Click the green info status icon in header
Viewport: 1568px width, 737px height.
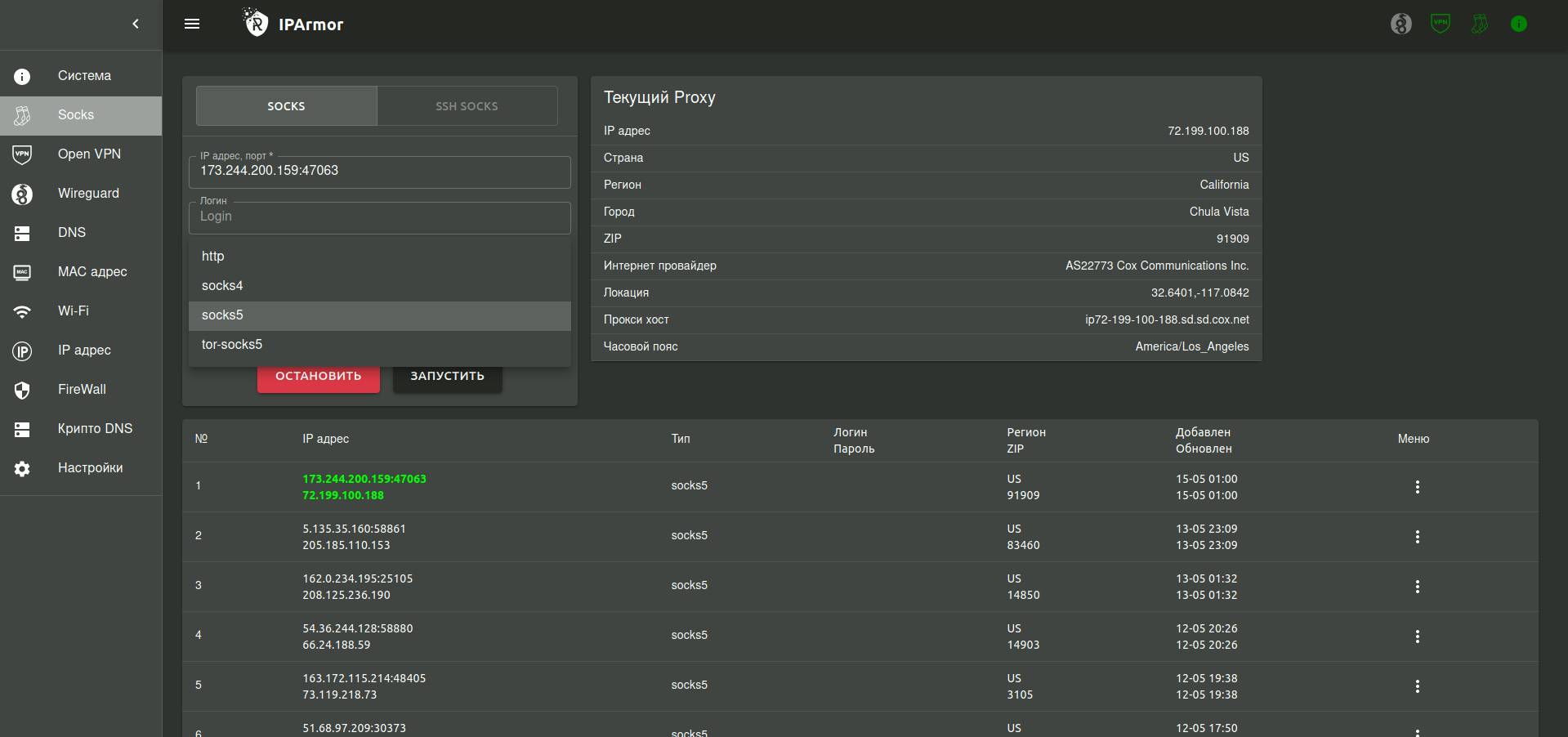coord(1518,25)
